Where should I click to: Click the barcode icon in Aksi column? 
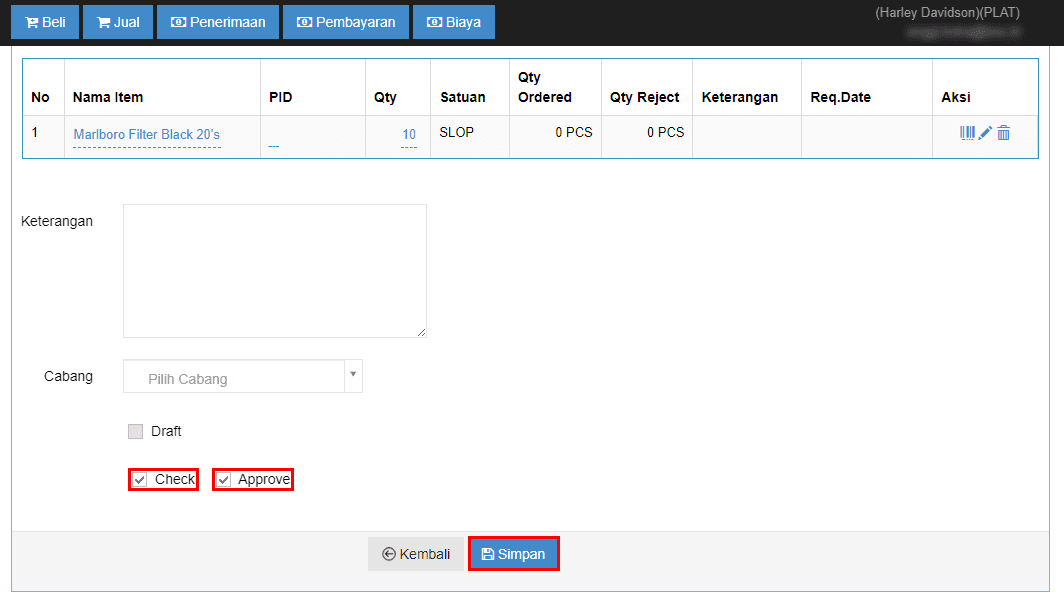point(967,133)
